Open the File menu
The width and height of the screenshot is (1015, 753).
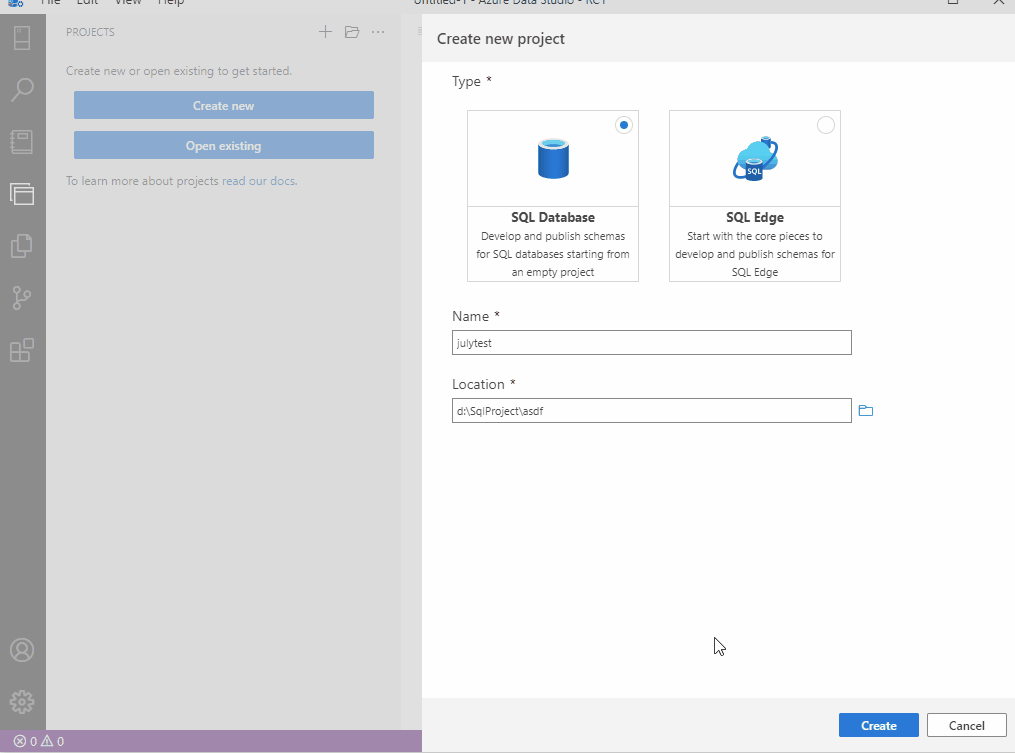click(x=49, y=3)
